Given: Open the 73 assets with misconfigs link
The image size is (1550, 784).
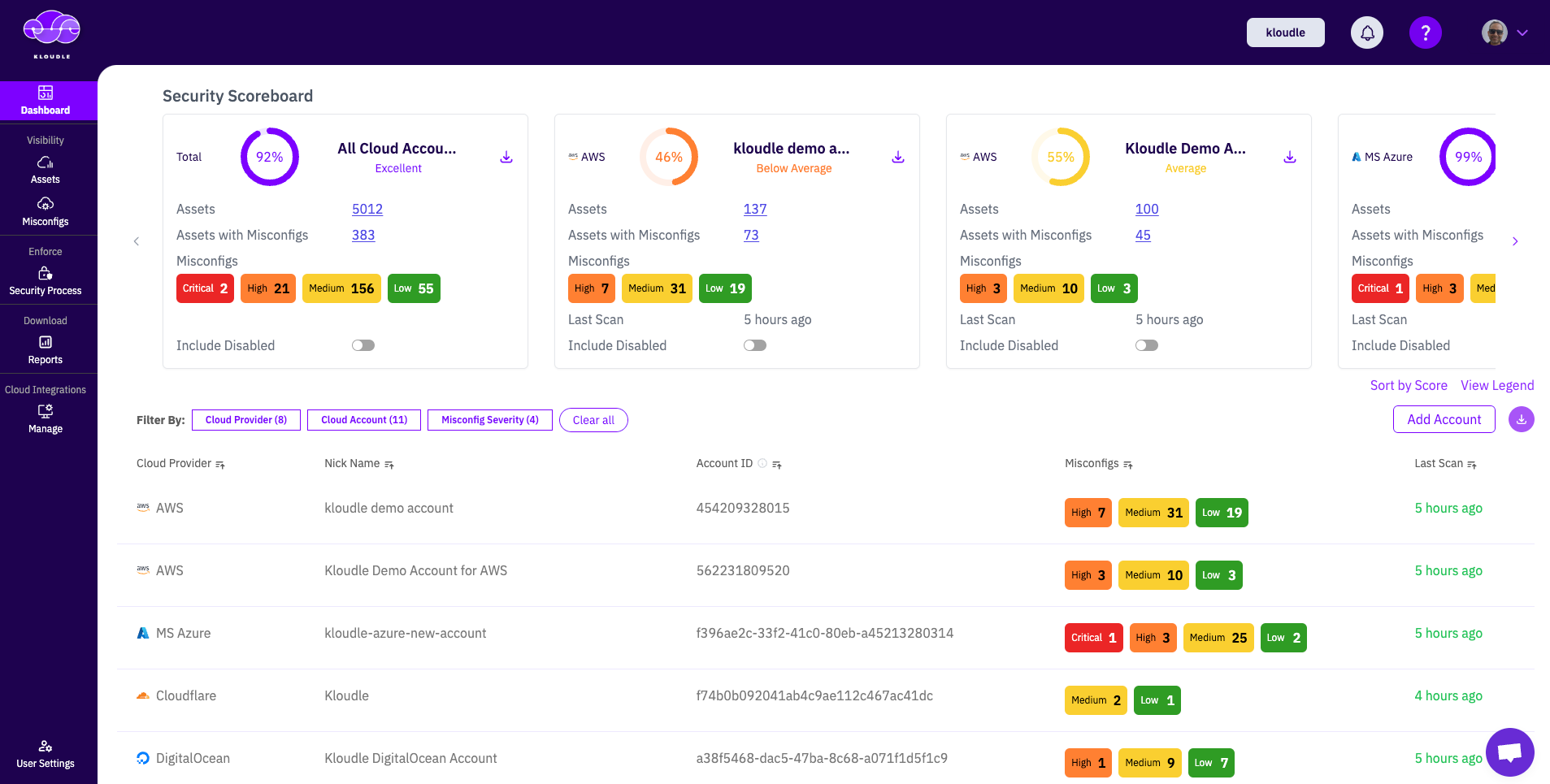Looking at the screenshot, I should [x=751, y=235].
